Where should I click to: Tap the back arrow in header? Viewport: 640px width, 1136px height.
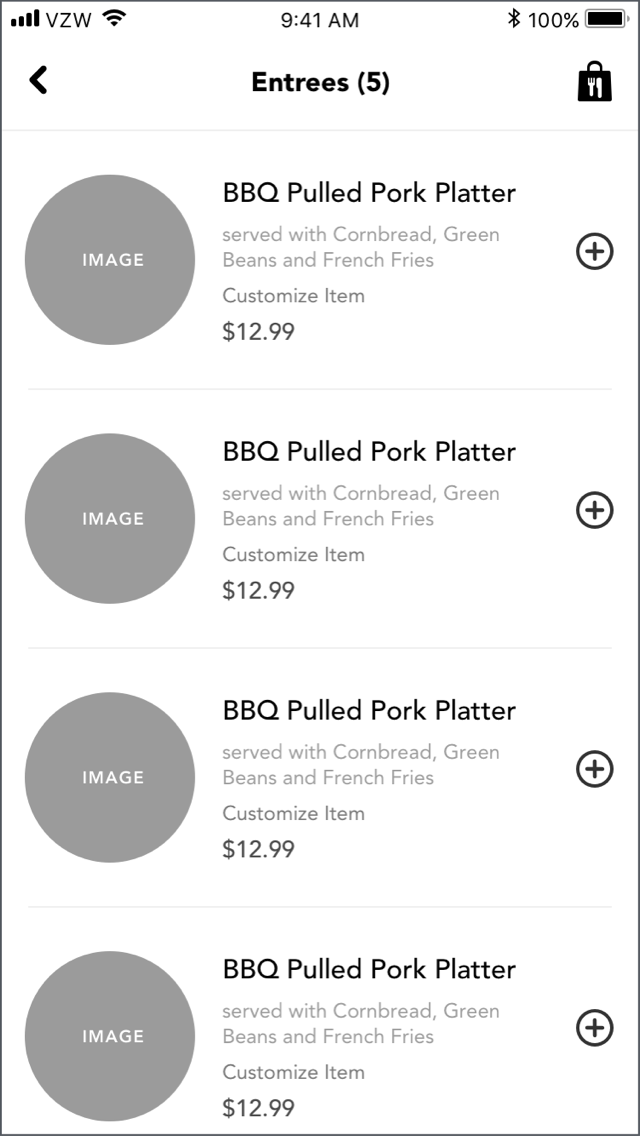coord(38,80)
